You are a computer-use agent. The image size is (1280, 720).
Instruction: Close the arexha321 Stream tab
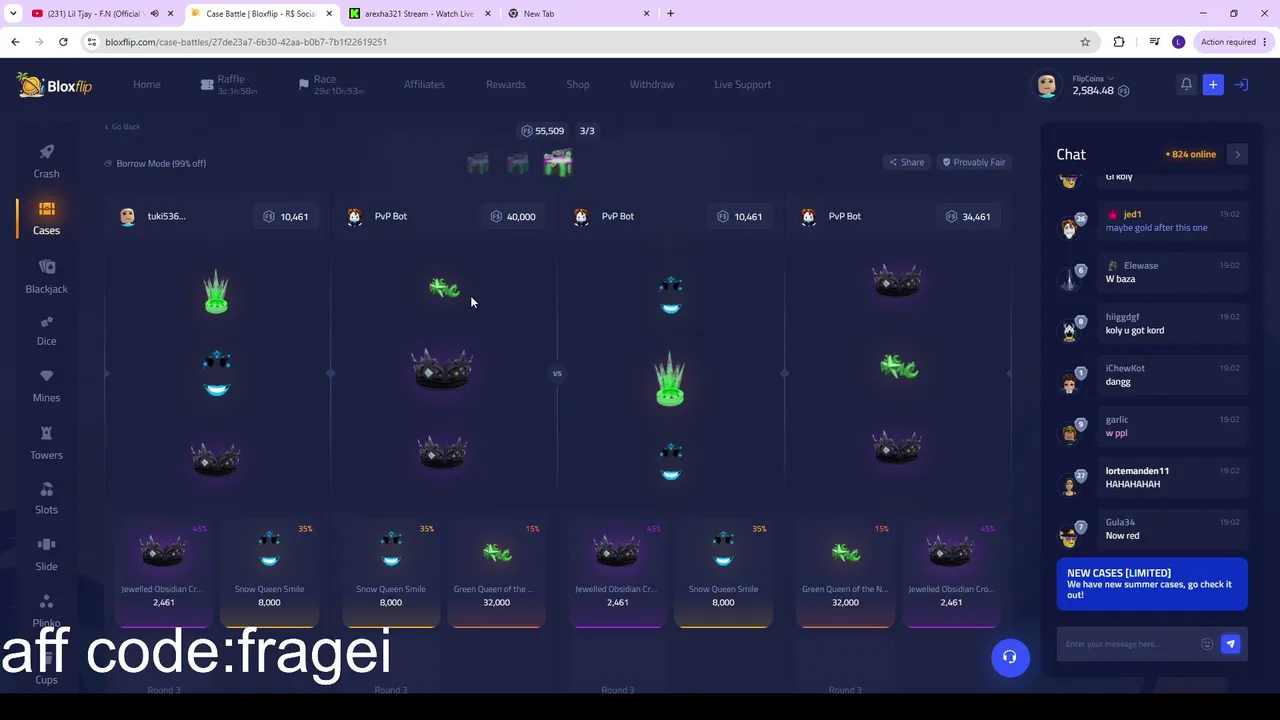[487, 14]
